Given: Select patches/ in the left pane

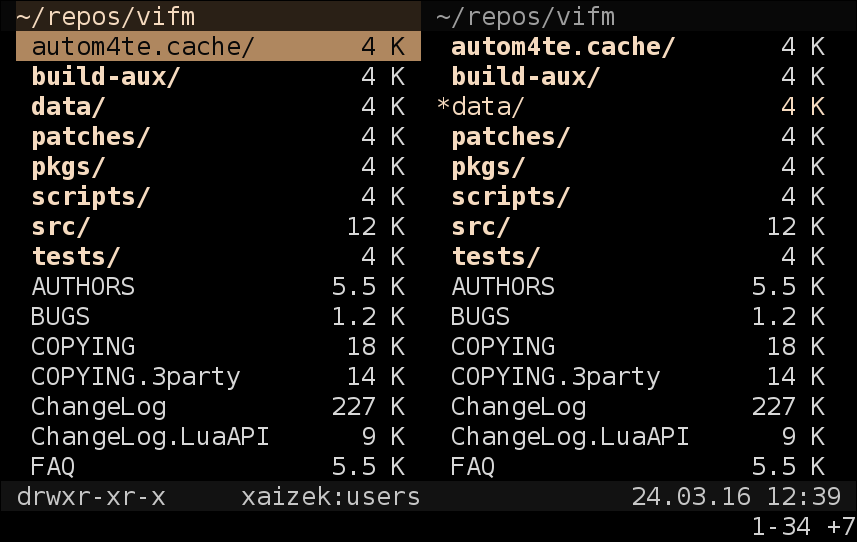Looking at the screenshot, I should click(219, 136).
